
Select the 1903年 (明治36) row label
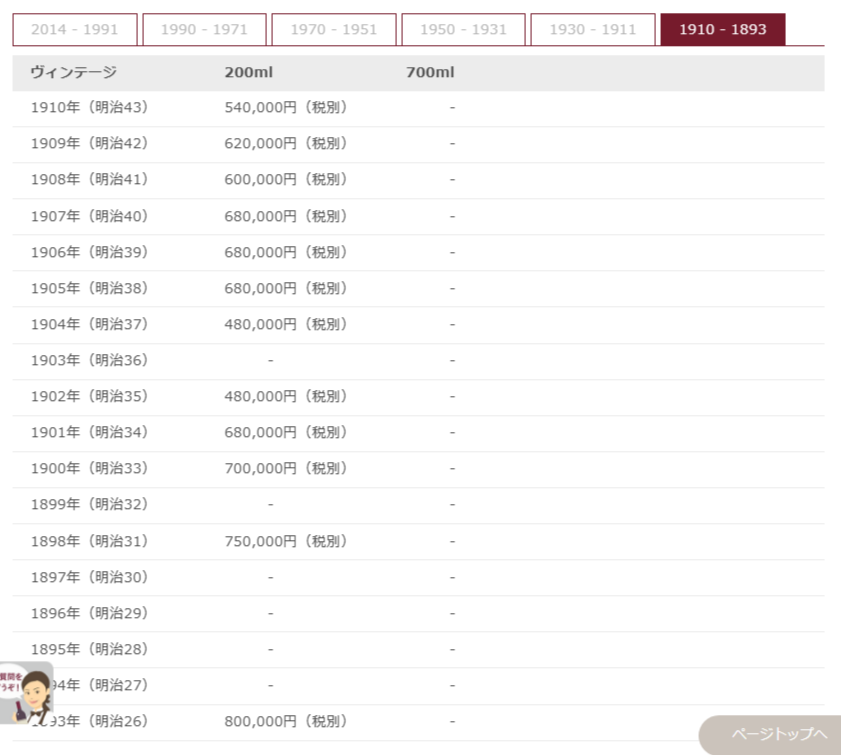click(x=89, y=360)
